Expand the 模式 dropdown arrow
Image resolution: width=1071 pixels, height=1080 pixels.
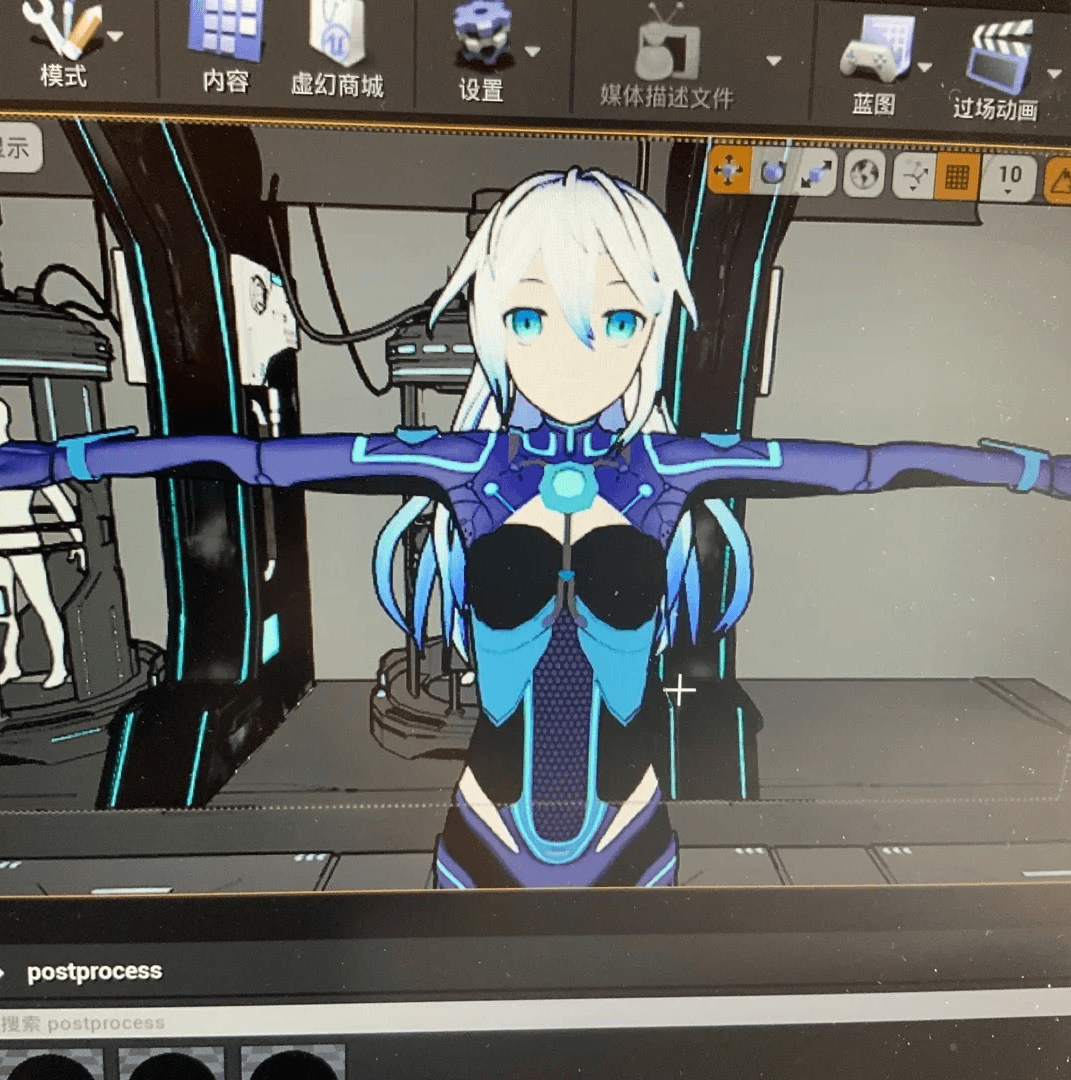(x=115, y=35)
